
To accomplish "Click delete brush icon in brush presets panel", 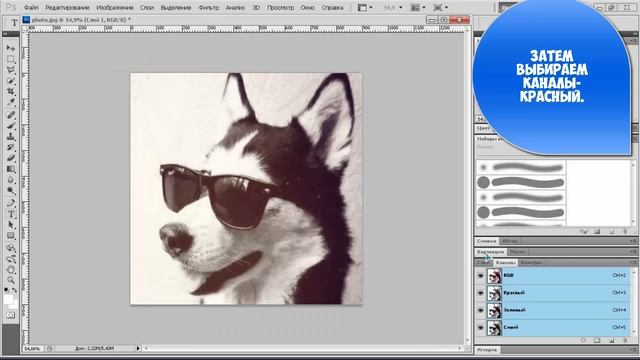I will pos(625,231).
